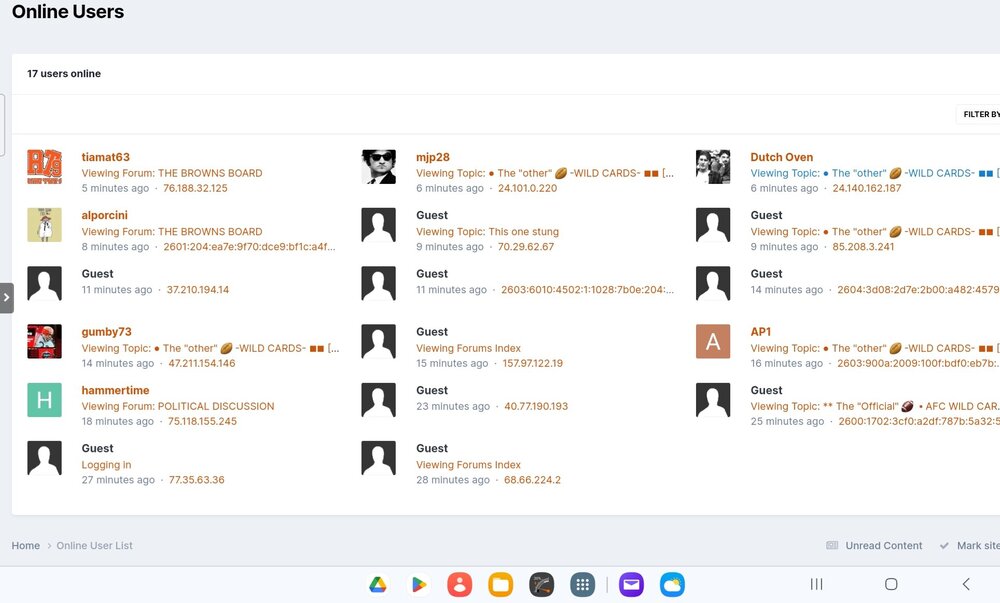Click the IP address 24.101.0.220
This screenshot has height=603, width=1000.
click(527, 188)
